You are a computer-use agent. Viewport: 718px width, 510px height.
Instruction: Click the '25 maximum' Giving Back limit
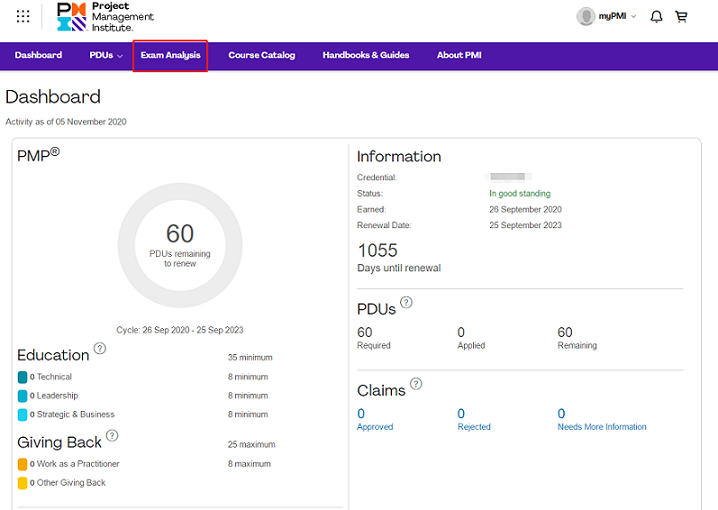251,445
